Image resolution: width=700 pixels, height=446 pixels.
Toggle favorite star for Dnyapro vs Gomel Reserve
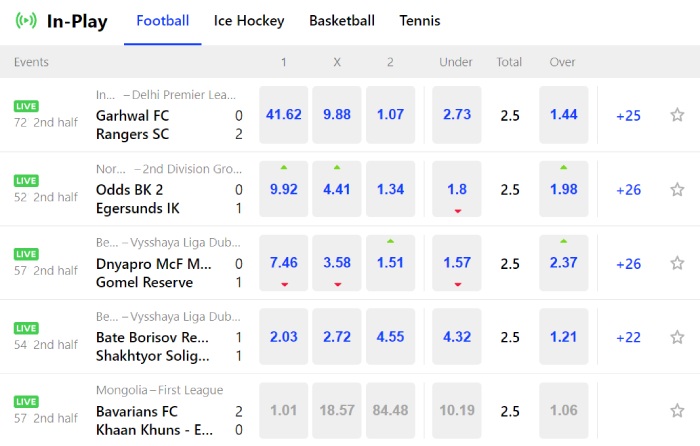click(677, 263)
